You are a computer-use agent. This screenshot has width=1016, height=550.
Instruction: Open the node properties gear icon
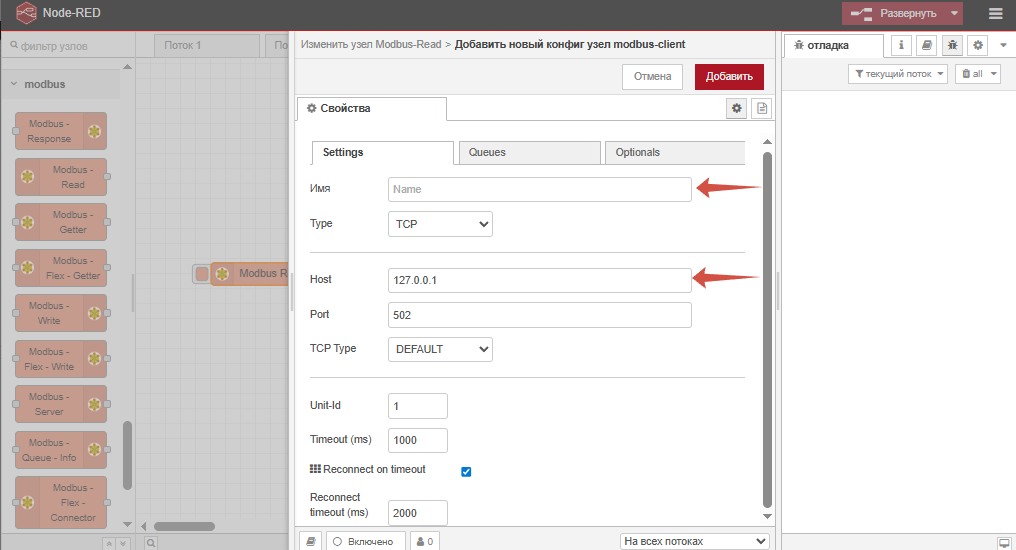[x=737, y=108]
